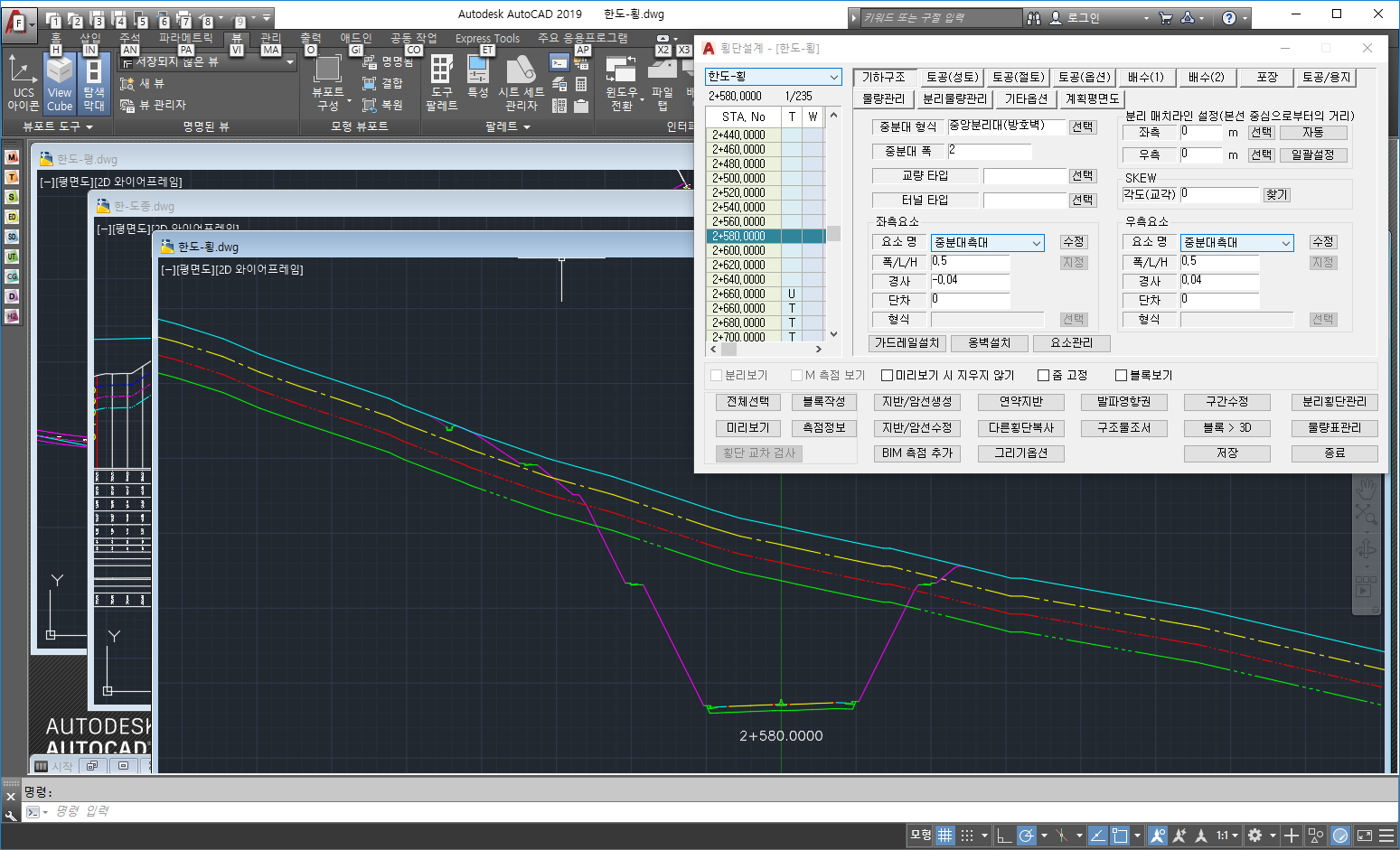Screen dimensions: 1400x850
Task: Expand the 우측요소 요소 명 combo box
Action: pos(1285,243)
